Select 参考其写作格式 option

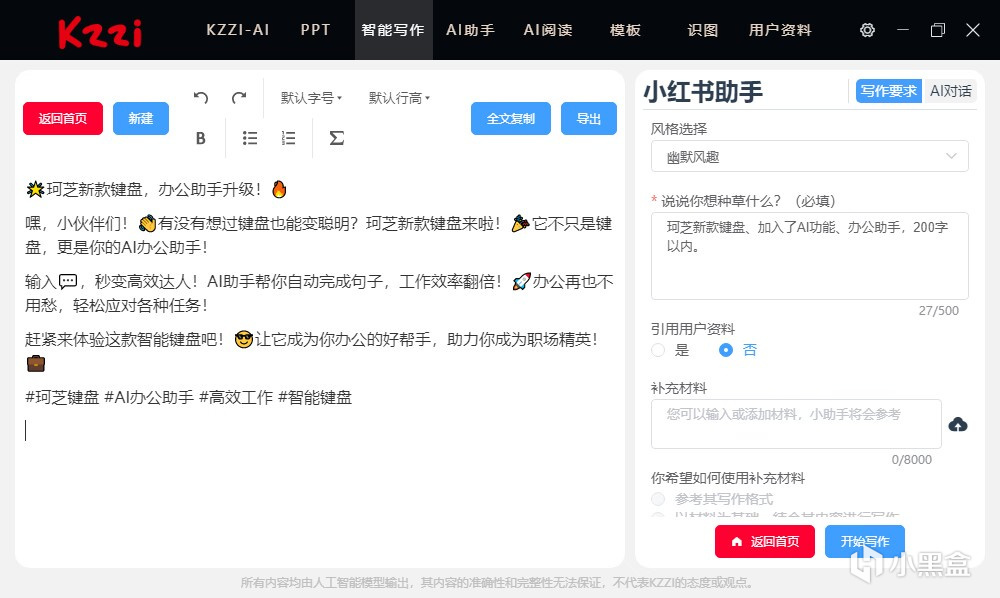(658, 499)
